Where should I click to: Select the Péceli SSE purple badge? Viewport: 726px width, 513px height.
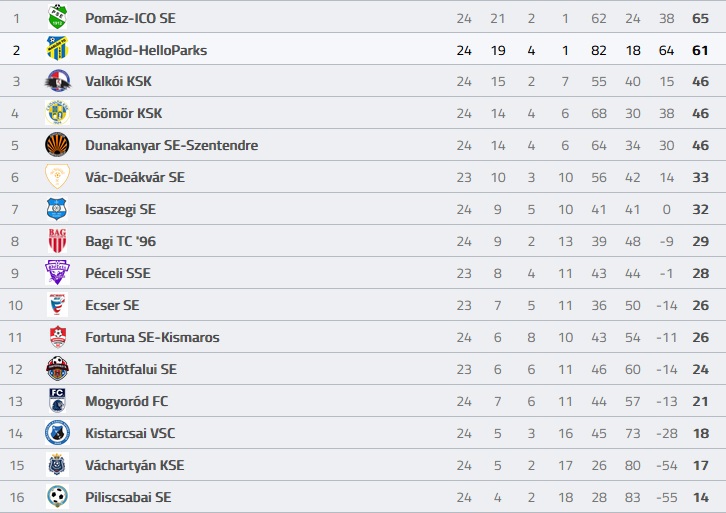[x=57, y=272]
